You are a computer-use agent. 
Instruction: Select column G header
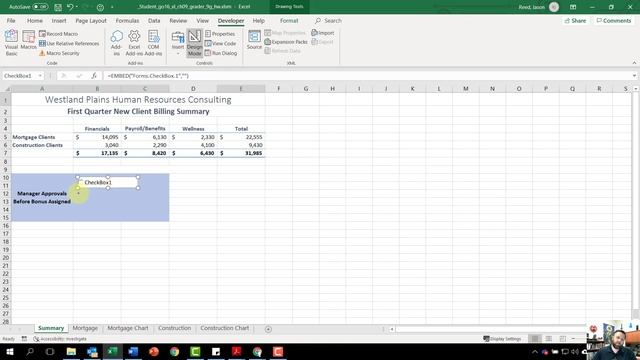[306, 89]
